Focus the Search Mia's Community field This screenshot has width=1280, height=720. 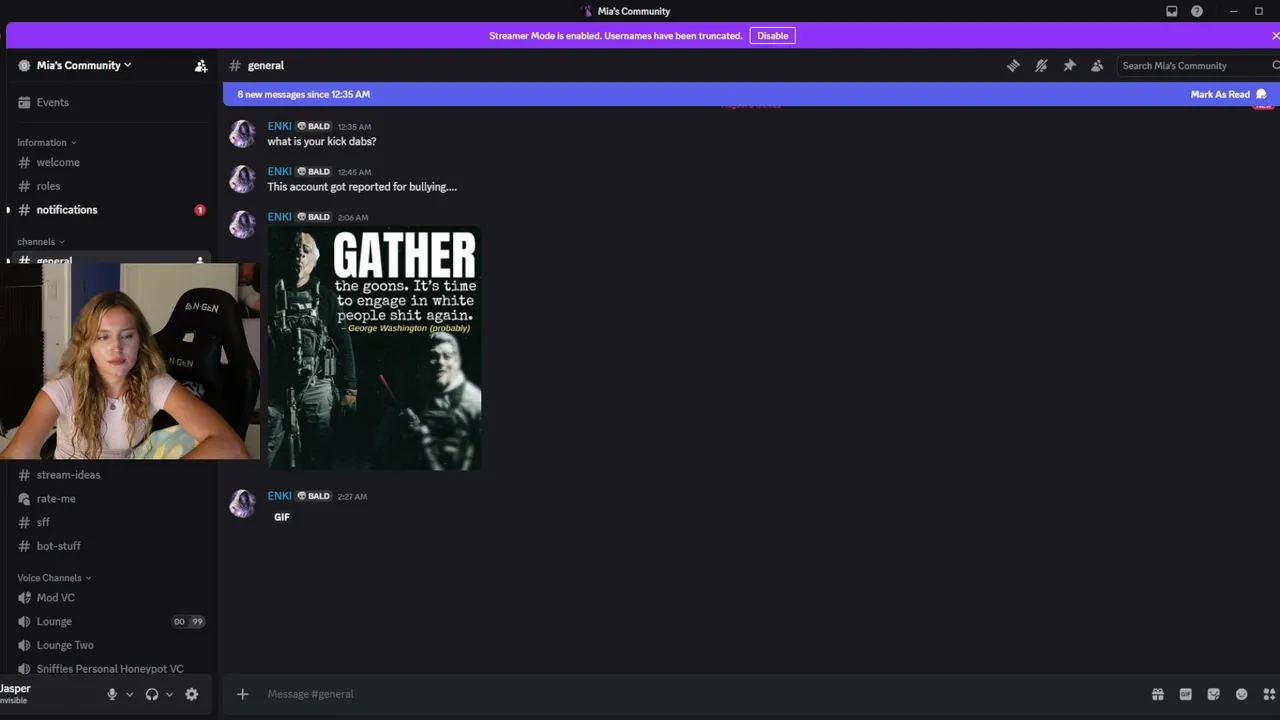(1195, 66)
